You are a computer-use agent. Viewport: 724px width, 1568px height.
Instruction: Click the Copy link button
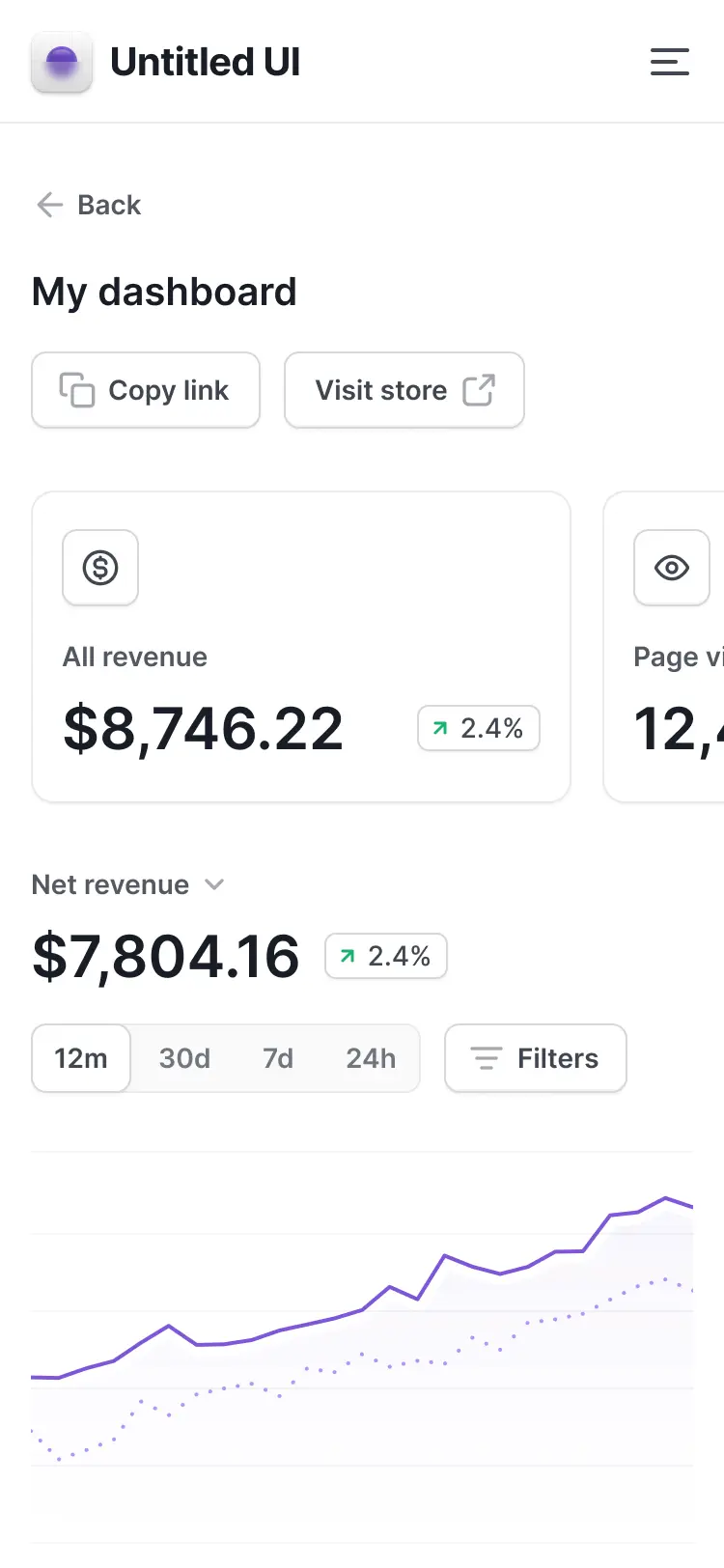point(146,390)
